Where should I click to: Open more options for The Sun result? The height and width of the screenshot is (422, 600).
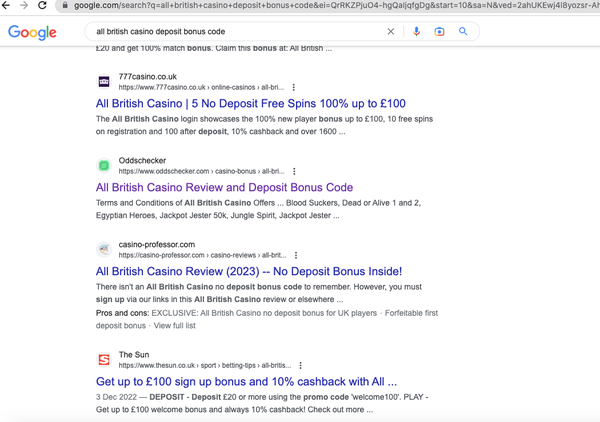301,366
